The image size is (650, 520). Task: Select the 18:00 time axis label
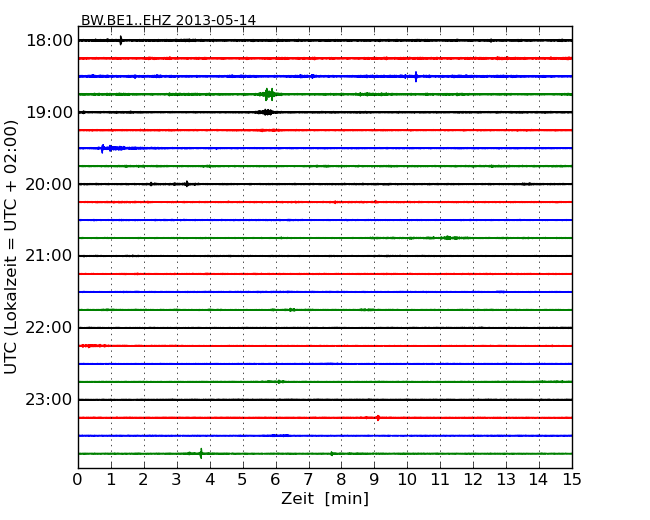[50, 41]
